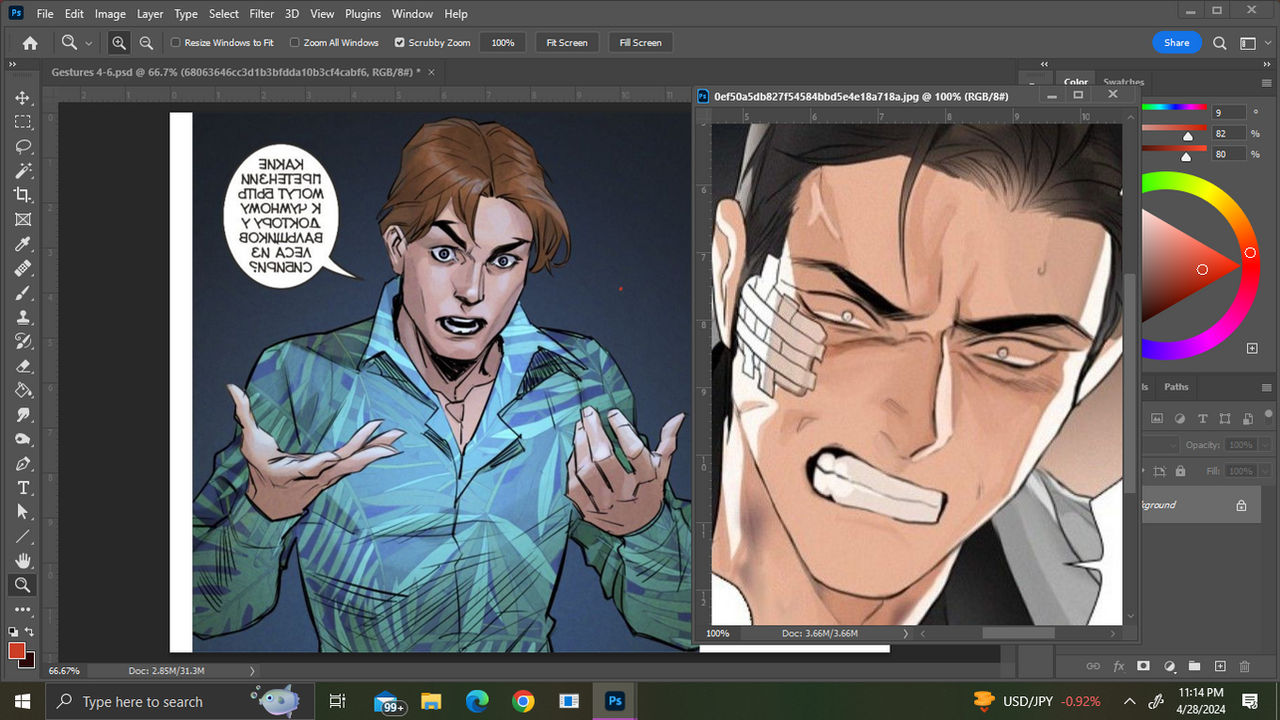Swap foreground and background colors

pyautogui.click(x=29, y=632)
